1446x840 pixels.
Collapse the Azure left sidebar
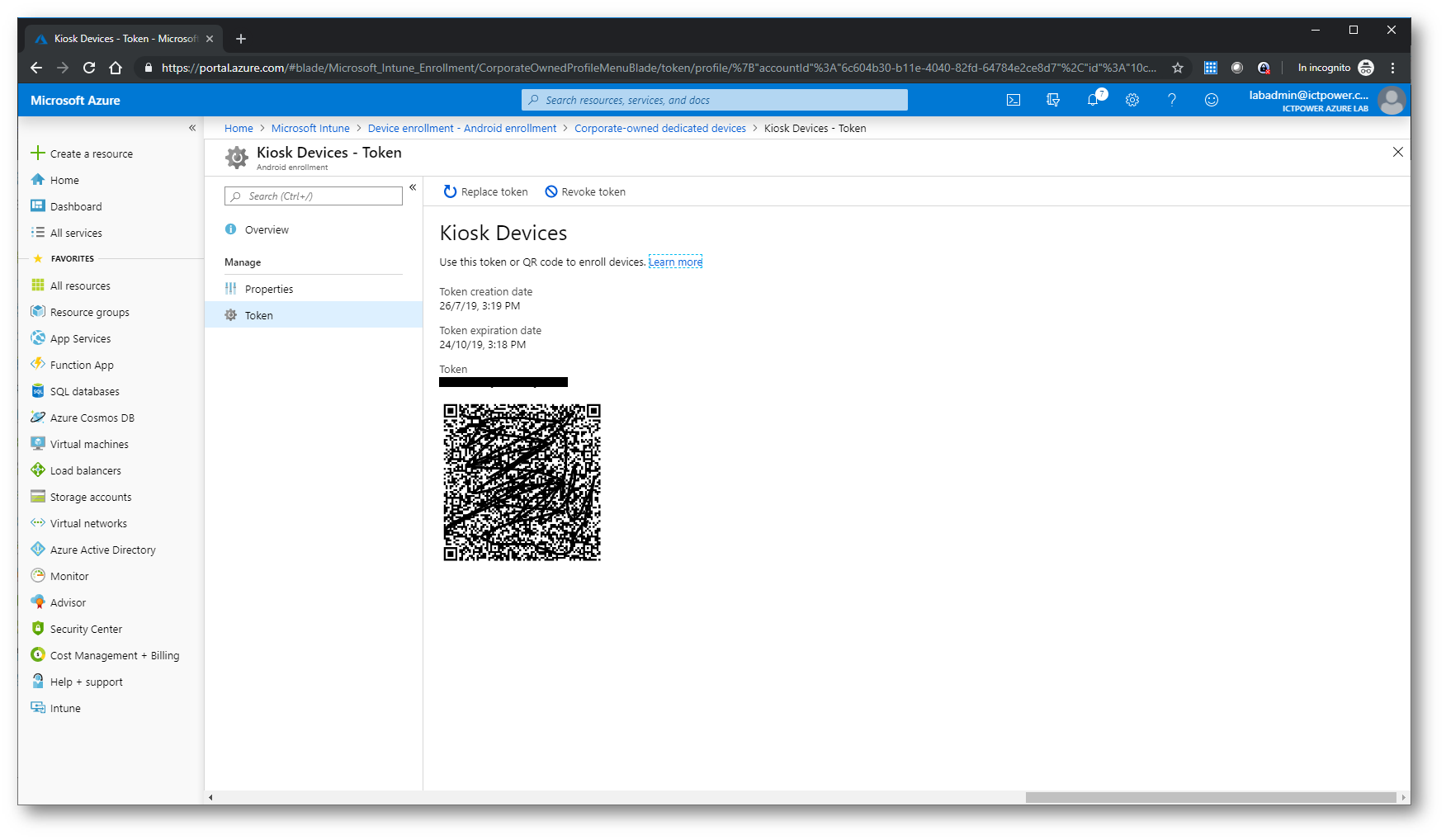tap(192, 128)
